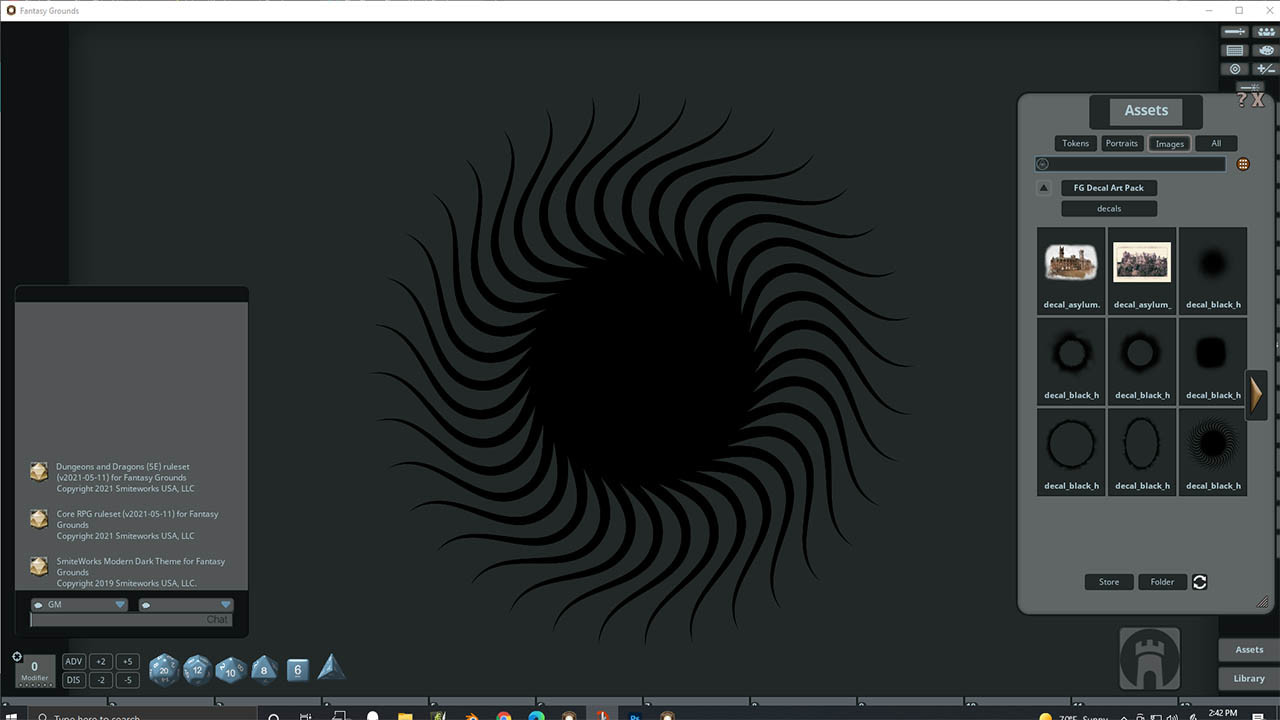This screenshot has height=720, width=1280.
Task: Roll the d20 die
Action: [163, 669]
